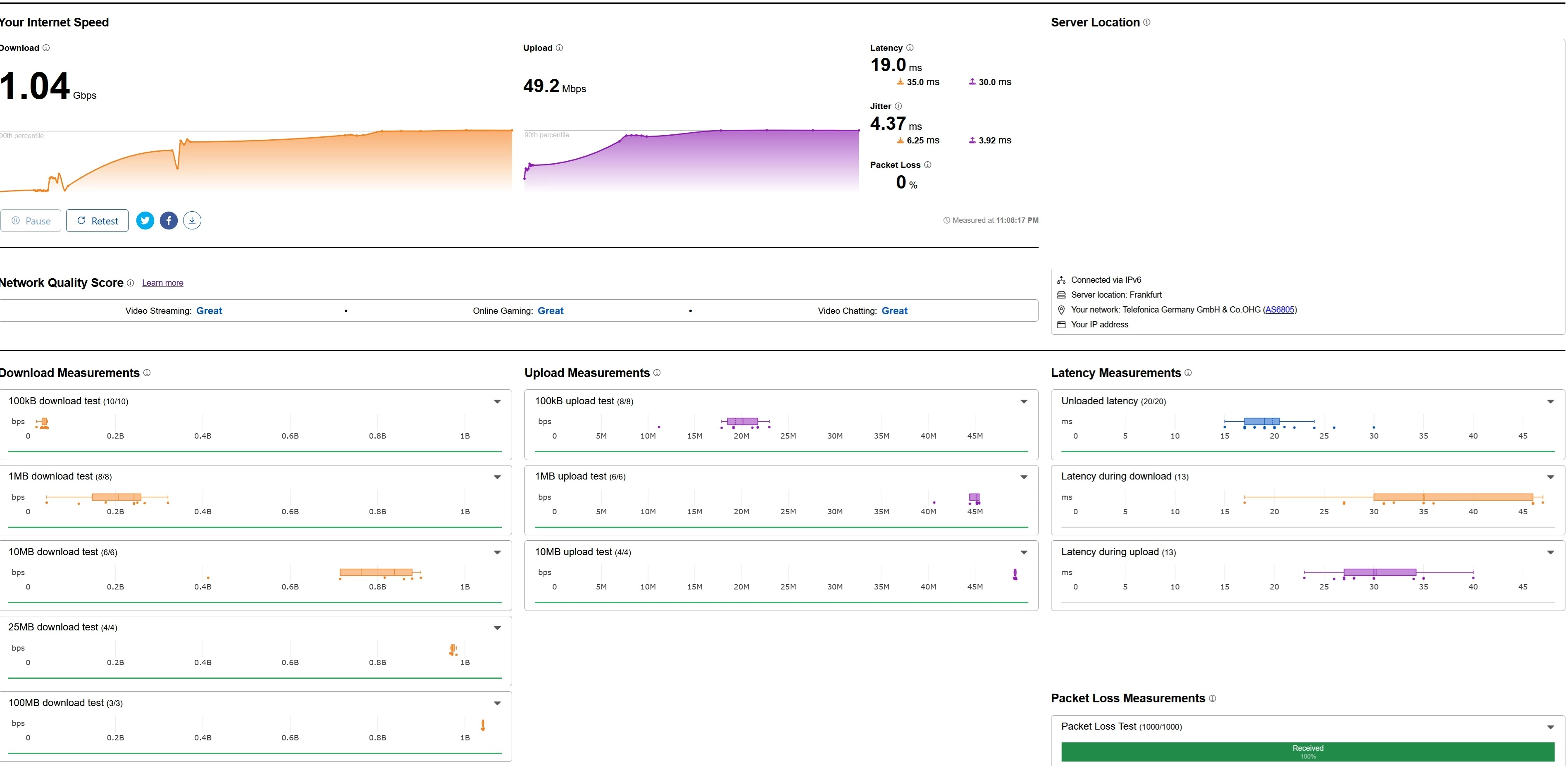Click info icon beside Latency label

910,48
